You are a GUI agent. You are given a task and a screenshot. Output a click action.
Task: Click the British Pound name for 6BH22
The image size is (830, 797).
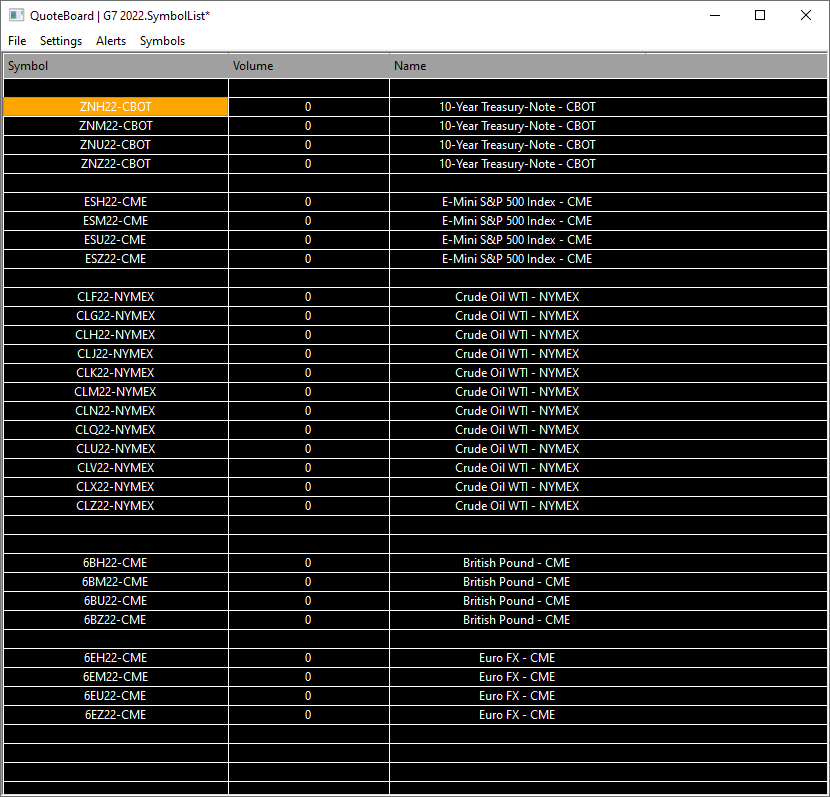(x=517, y=563)
